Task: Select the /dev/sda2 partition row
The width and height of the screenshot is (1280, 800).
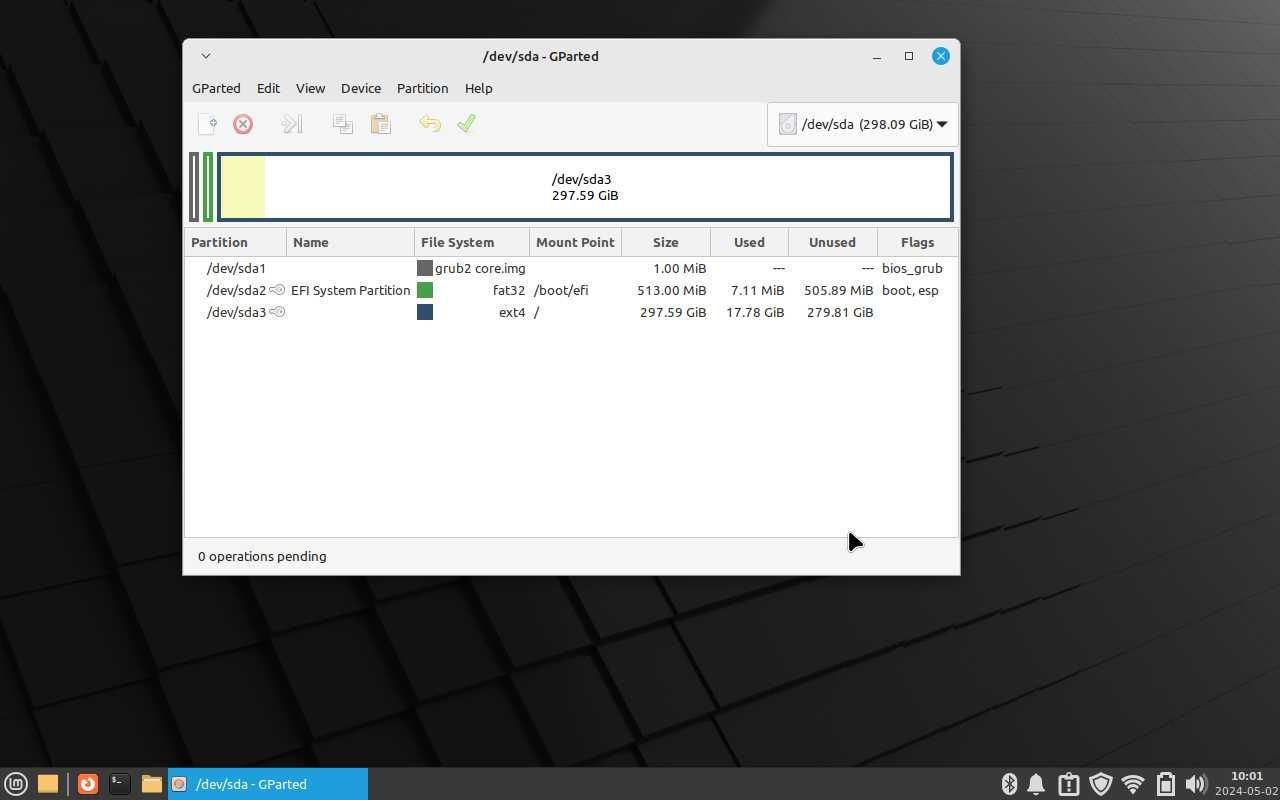Action: coord(571,290)
